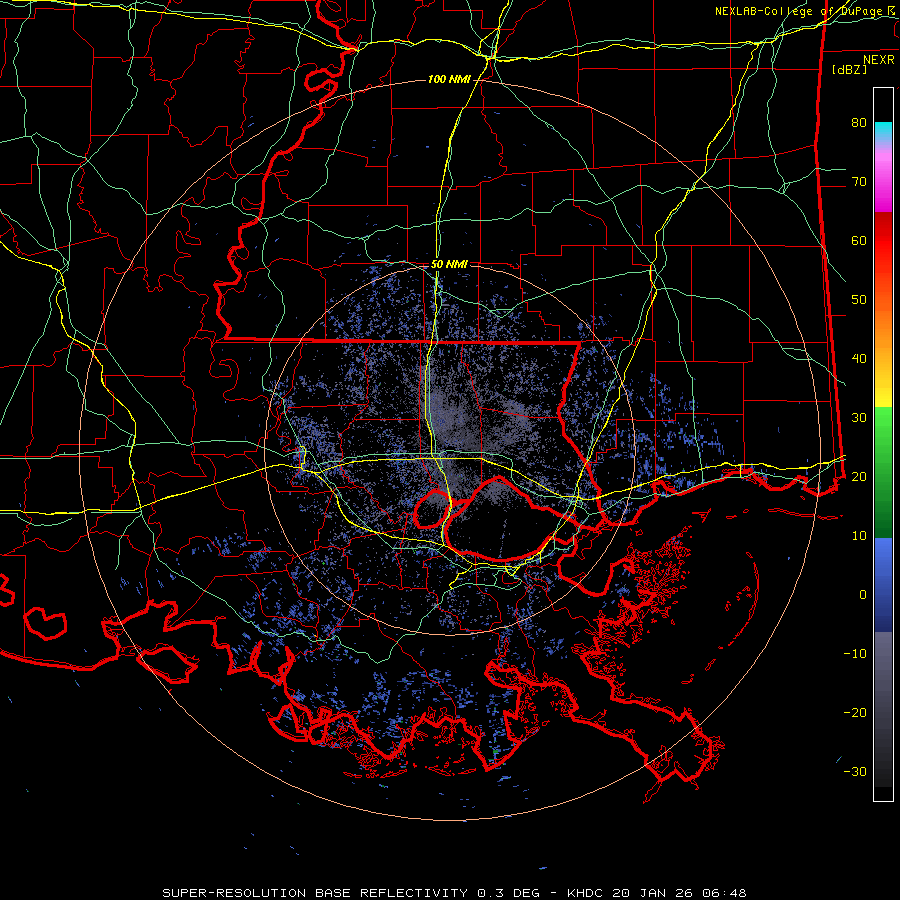Click the 80 value on the dBZ scale

pos(859,122)
